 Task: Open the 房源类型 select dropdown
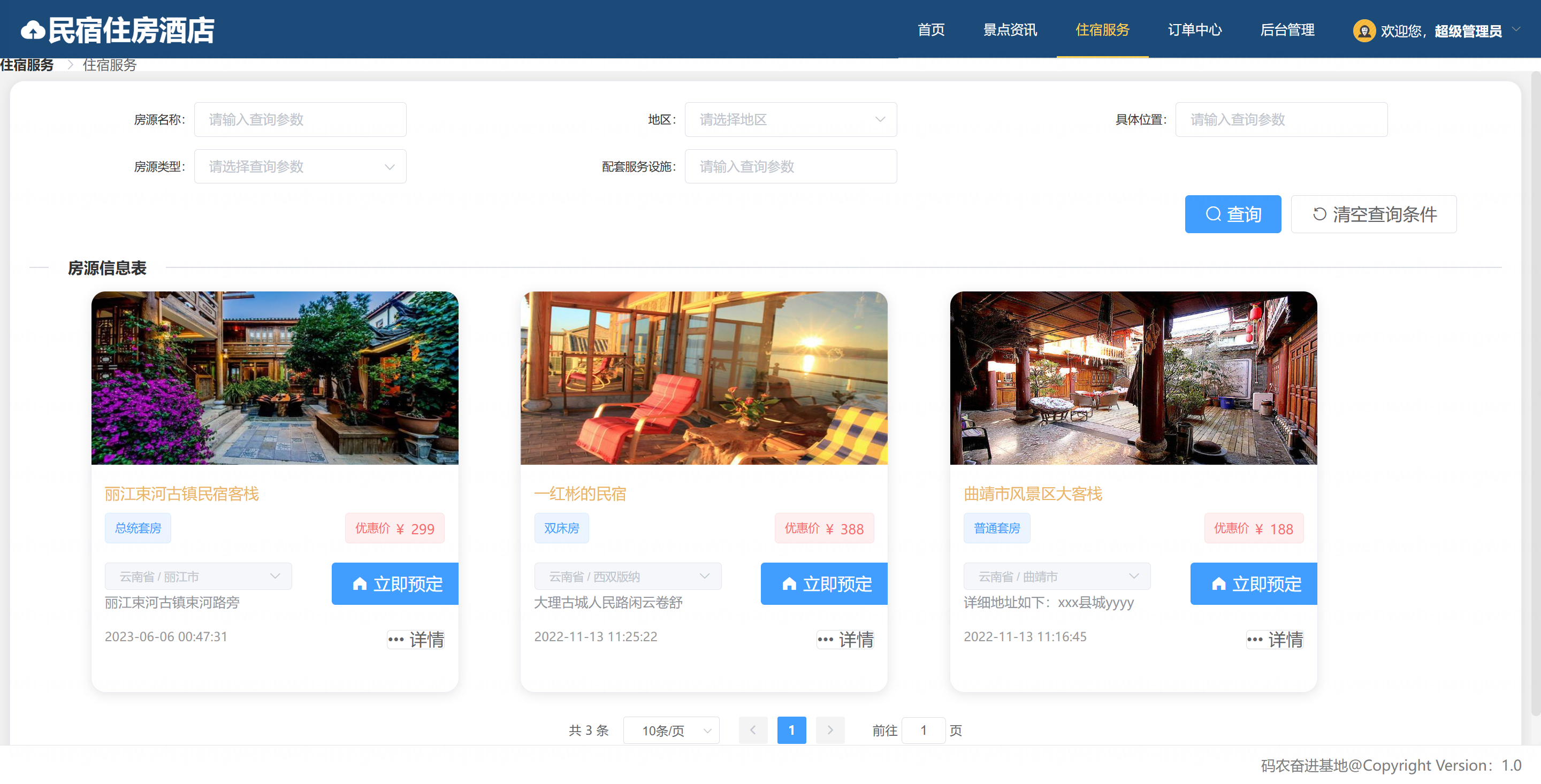coord(300,166)
